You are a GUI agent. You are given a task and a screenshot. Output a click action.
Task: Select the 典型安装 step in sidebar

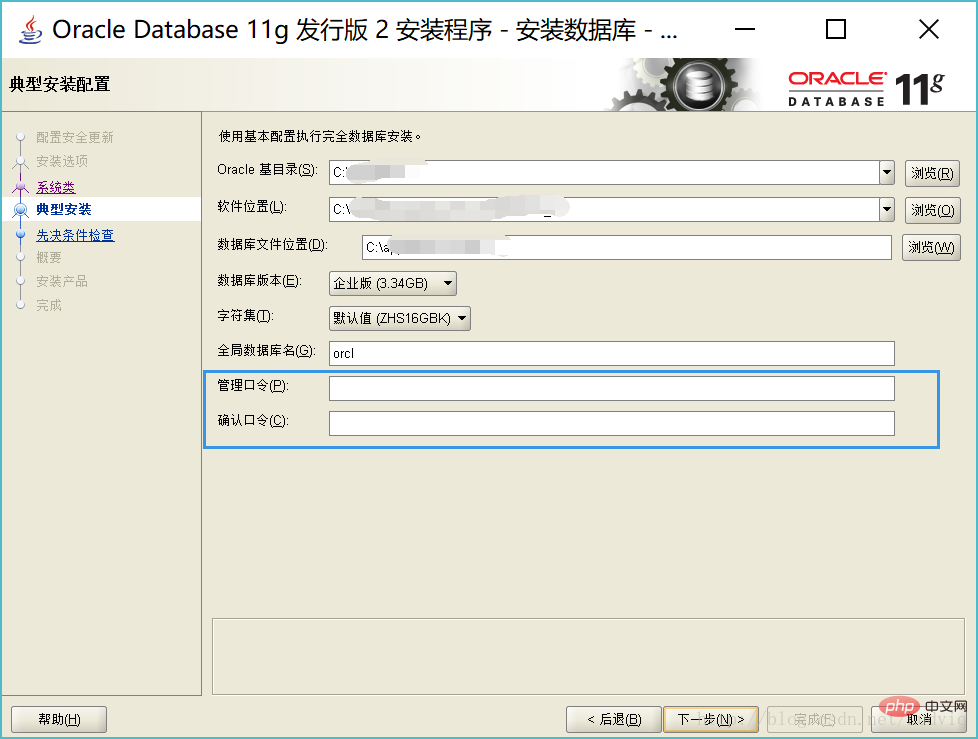(x=64, y=209)
